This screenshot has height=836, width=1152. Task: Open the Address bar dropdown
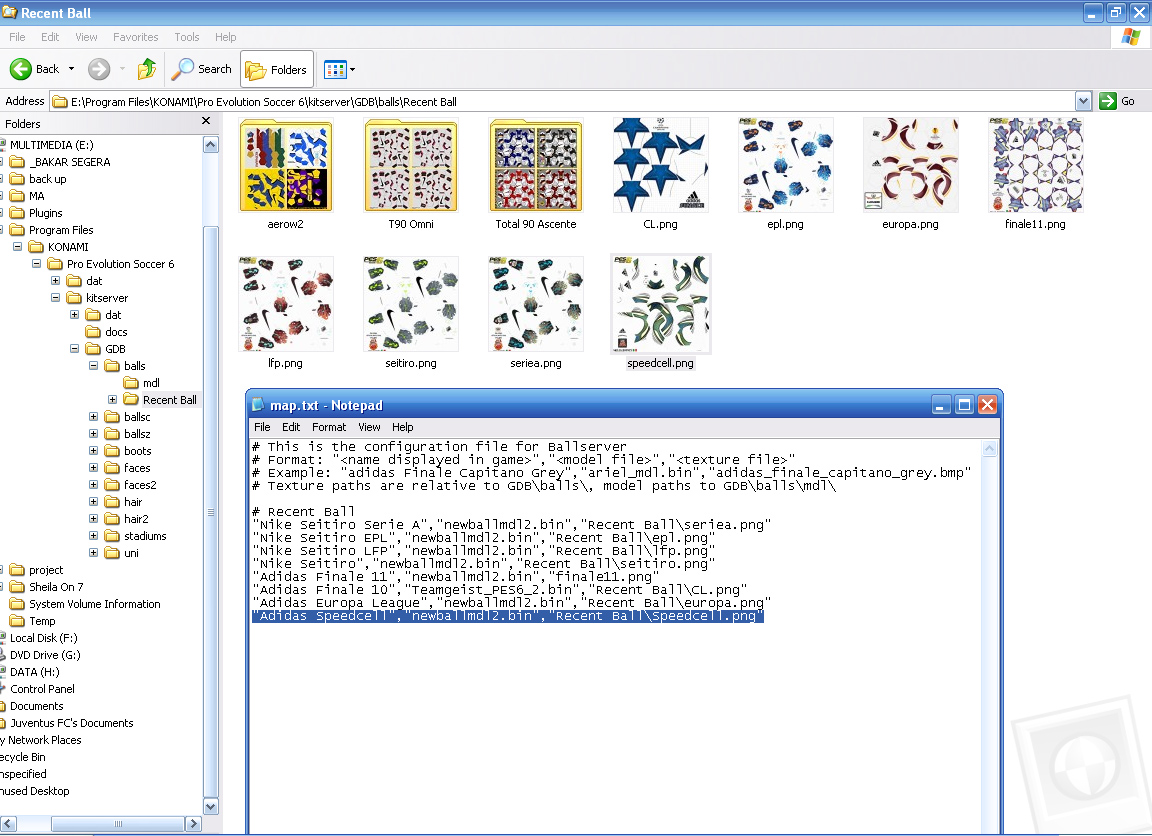(1083, 101)
